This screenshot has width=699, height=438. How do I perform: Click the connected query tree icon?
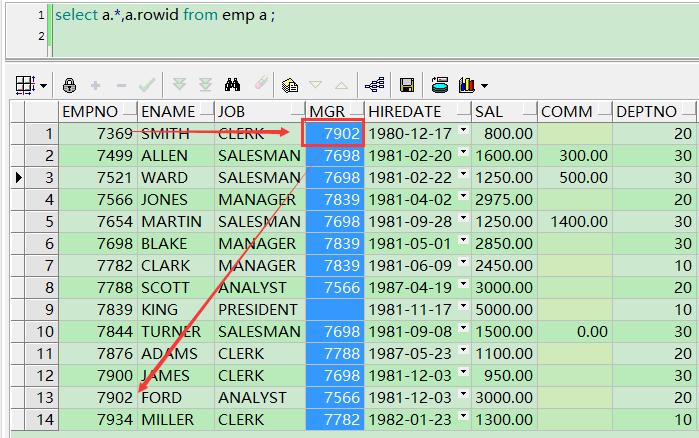point(375,85)
